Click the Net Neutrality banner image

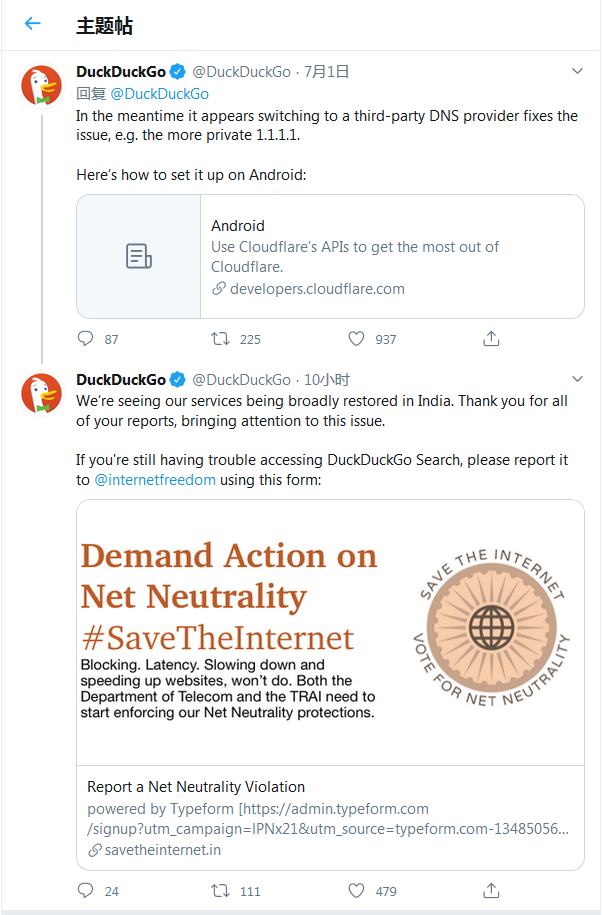coord(330,632)
